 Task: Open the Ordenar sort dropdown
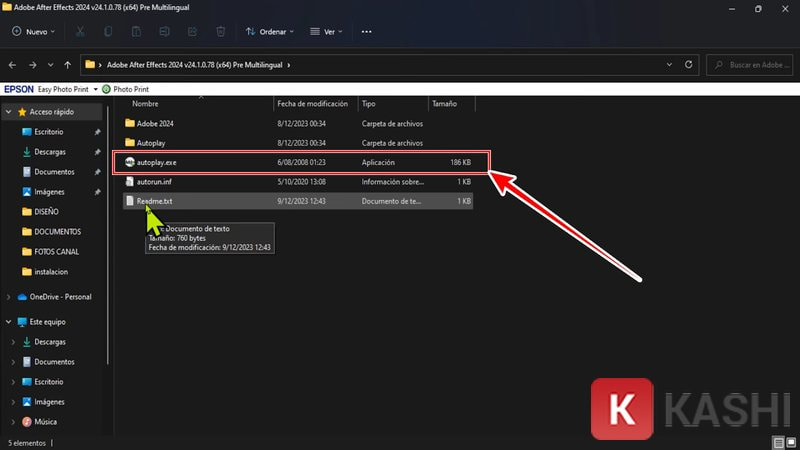[x=269, y=32]
